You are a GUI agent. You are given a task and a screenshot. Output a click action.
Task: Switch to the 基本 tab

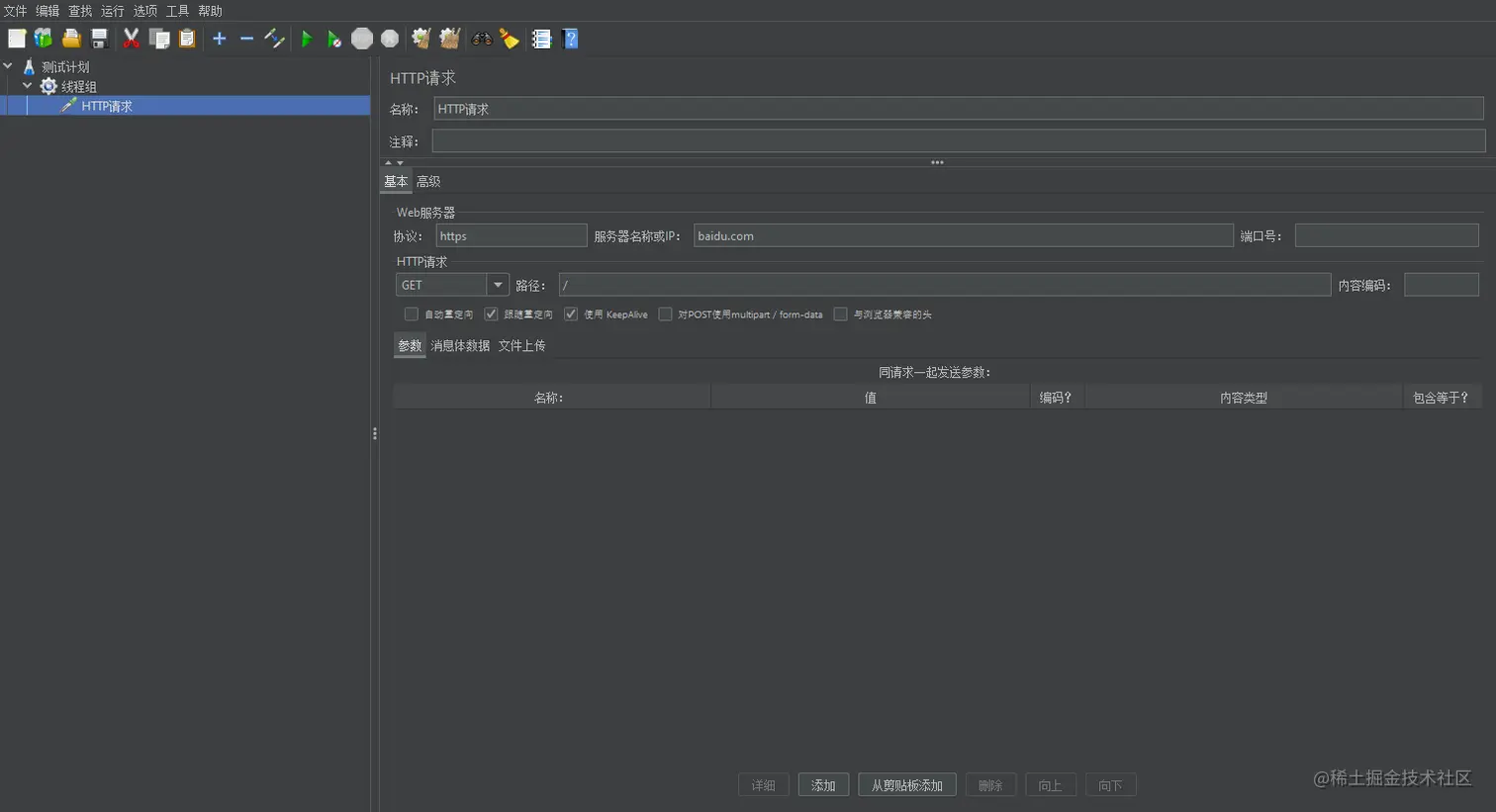click(396, 181)
